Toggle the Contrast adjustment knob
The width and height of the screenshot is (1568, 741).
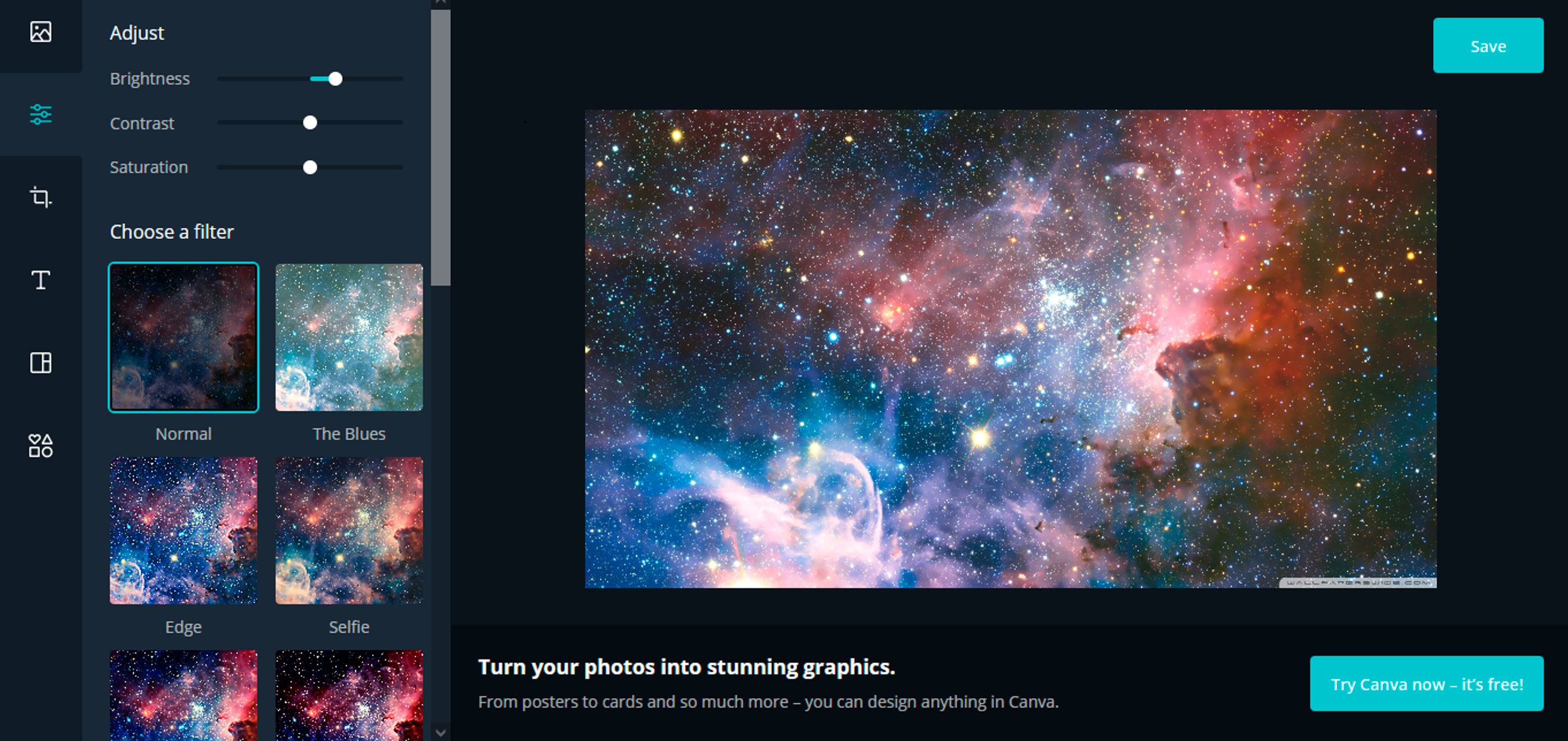click(311, 122)
